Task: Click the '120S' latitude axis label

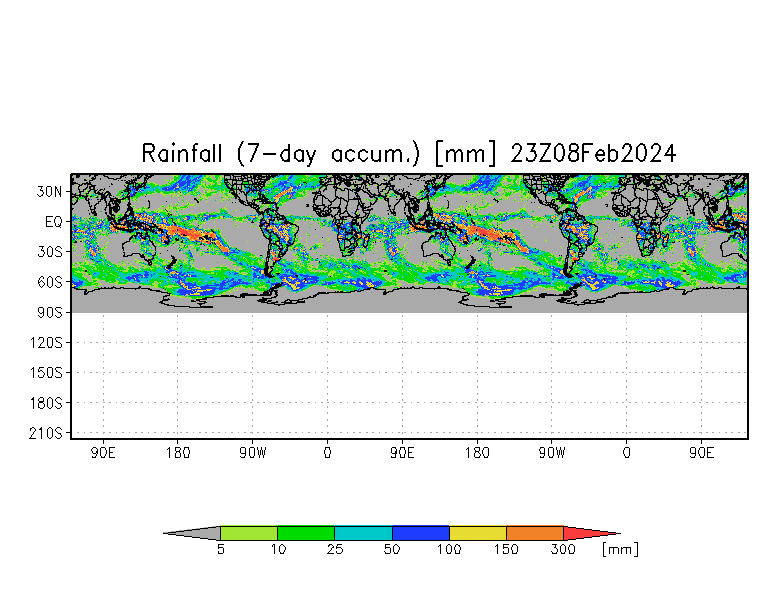Action: click(46, 343)
